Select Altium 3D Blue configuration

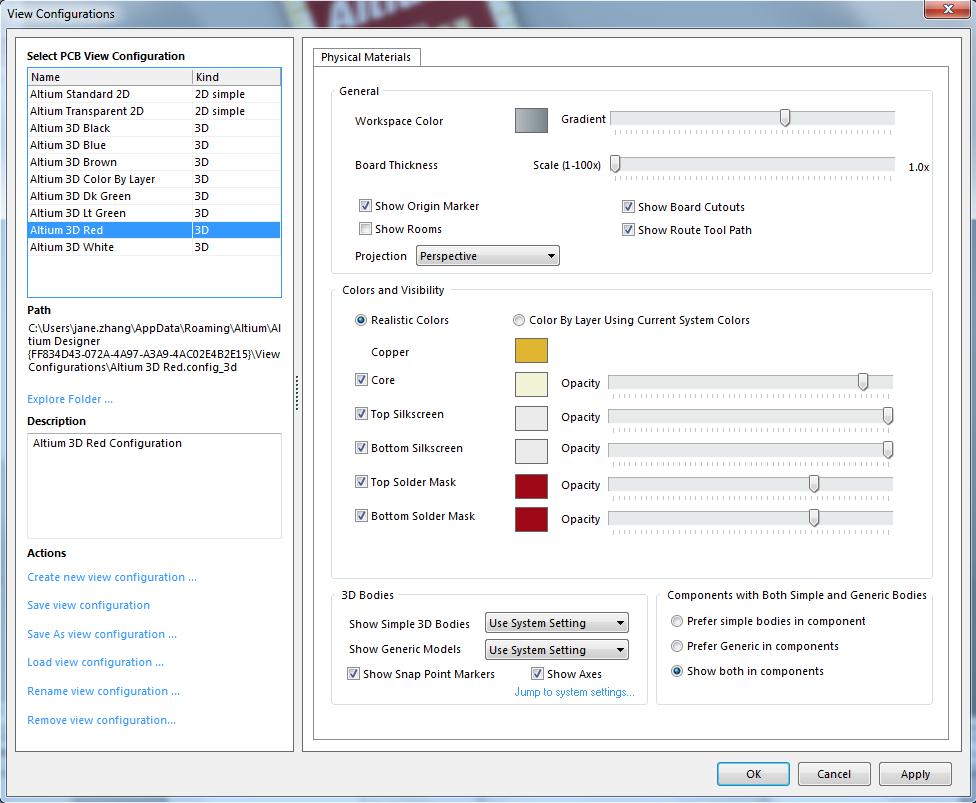click(68, 145)
